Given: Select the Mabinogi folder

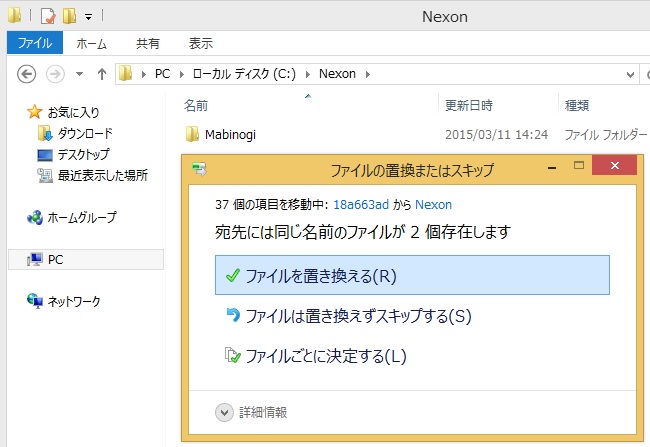Looking at the screenshot, I should tap(230, 134).
